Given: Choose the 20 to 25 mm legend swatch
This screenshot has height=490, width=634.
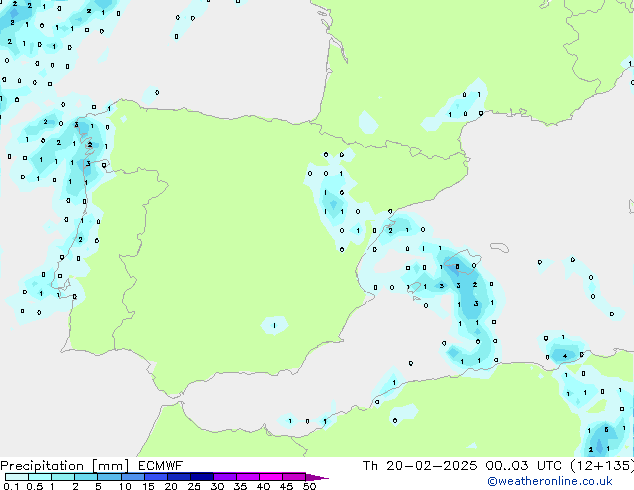Looking at the screenshot, I should (178, 477).
